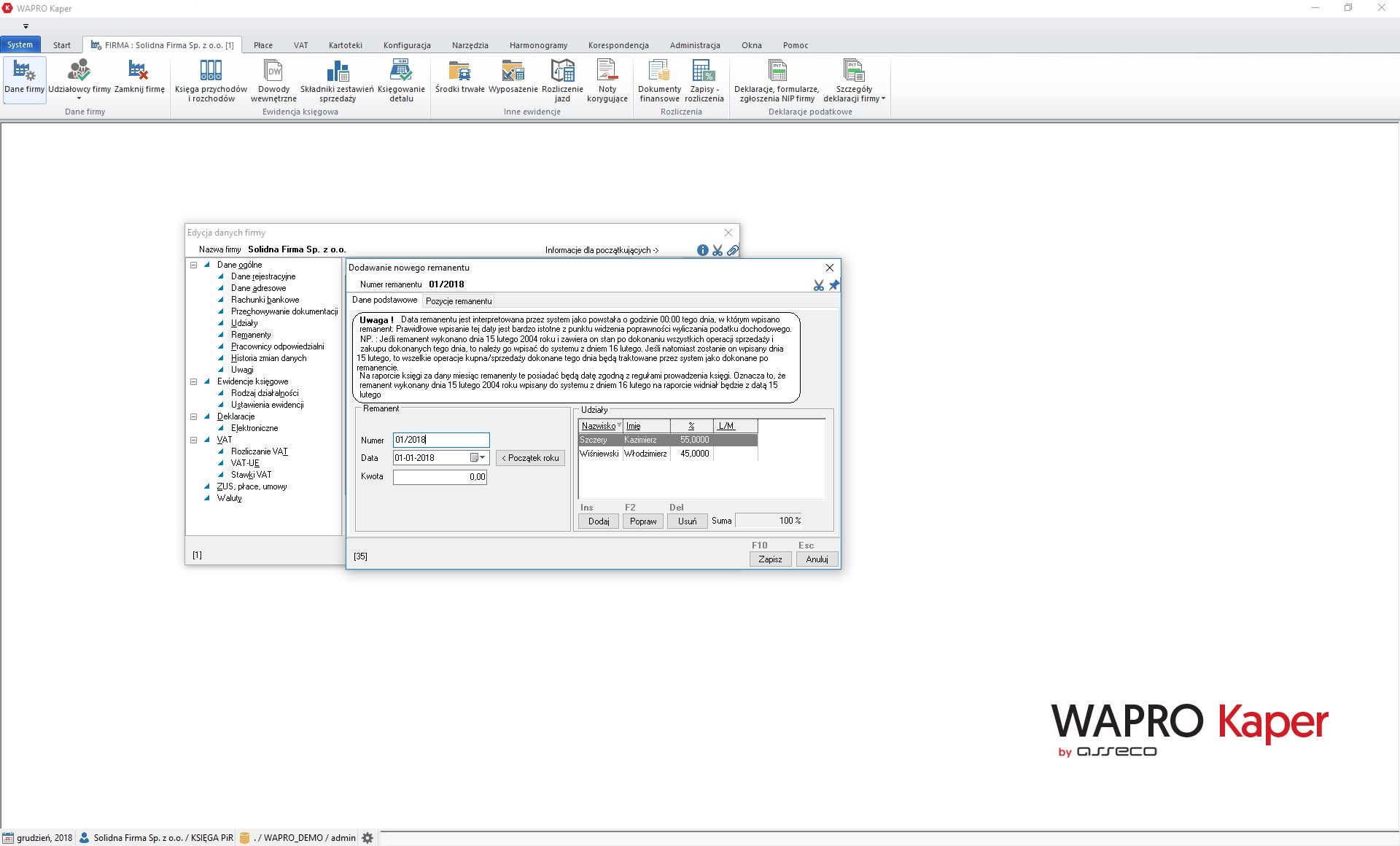Click Zapisz button
This screenshot has width=1400, height=846.
point(770,559)
